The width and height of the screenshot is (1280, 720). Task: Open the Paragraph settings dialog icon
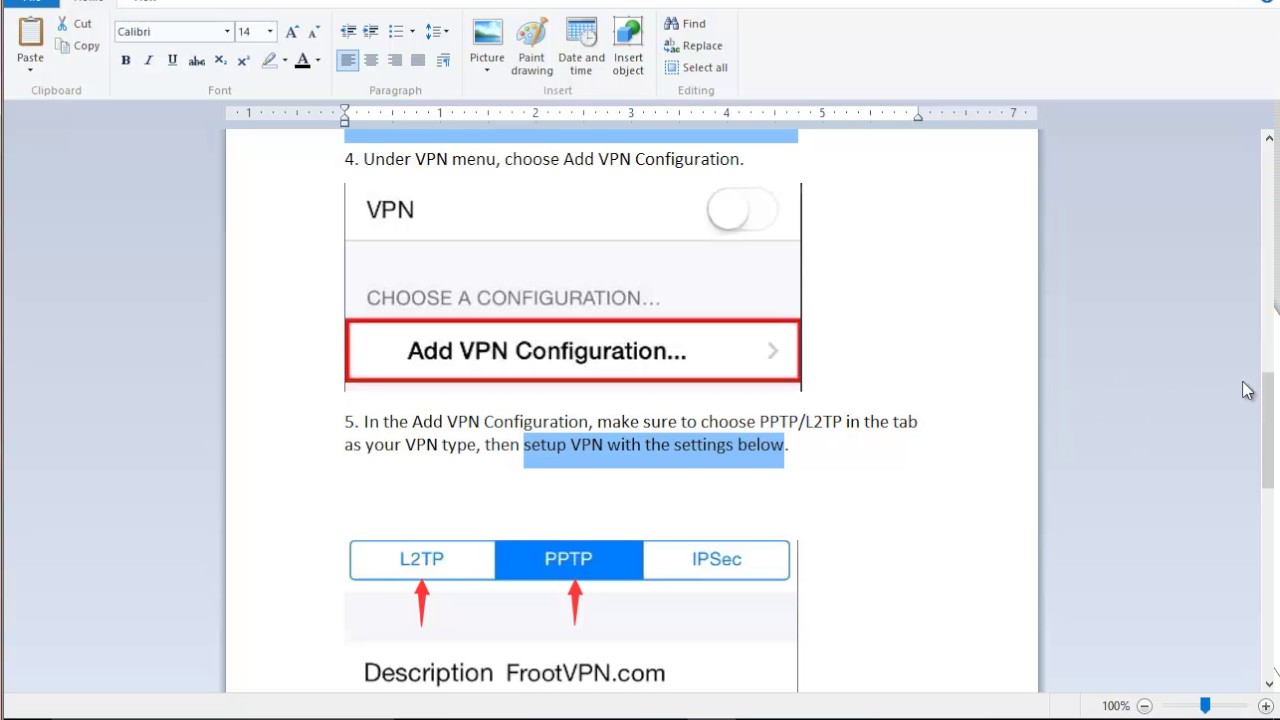pos(443,61)
